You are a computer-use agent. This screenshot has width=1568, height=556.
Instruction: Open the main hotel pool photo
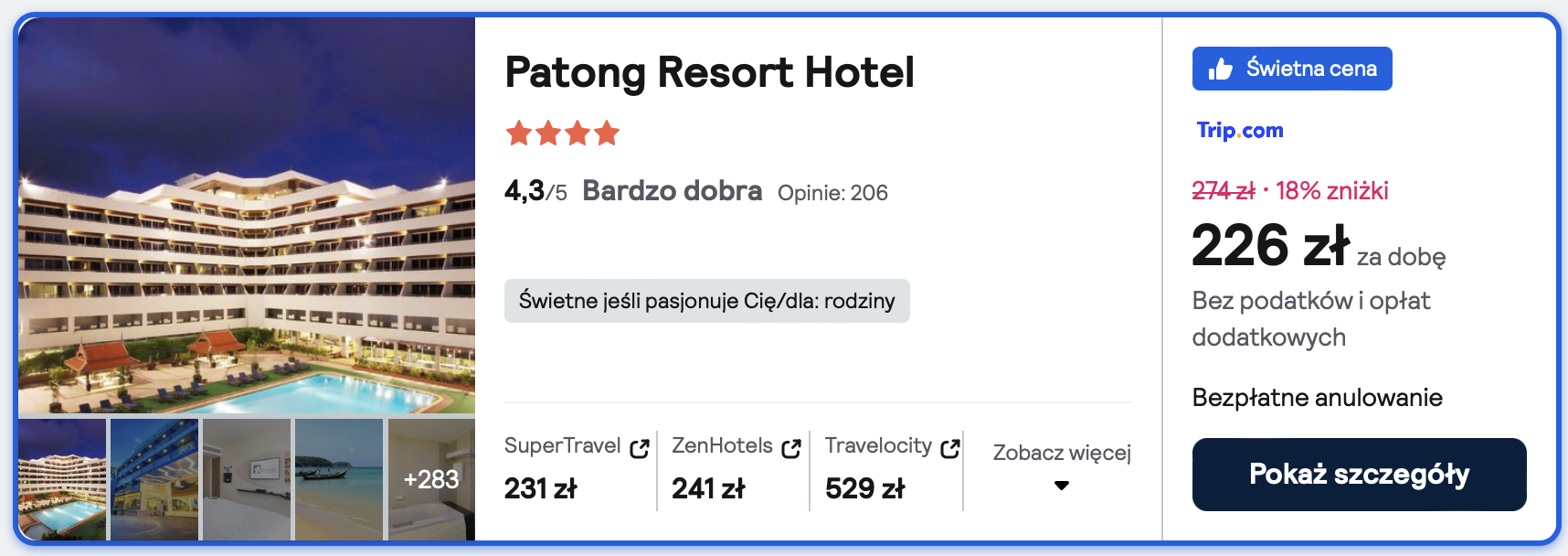click(247, 216)
